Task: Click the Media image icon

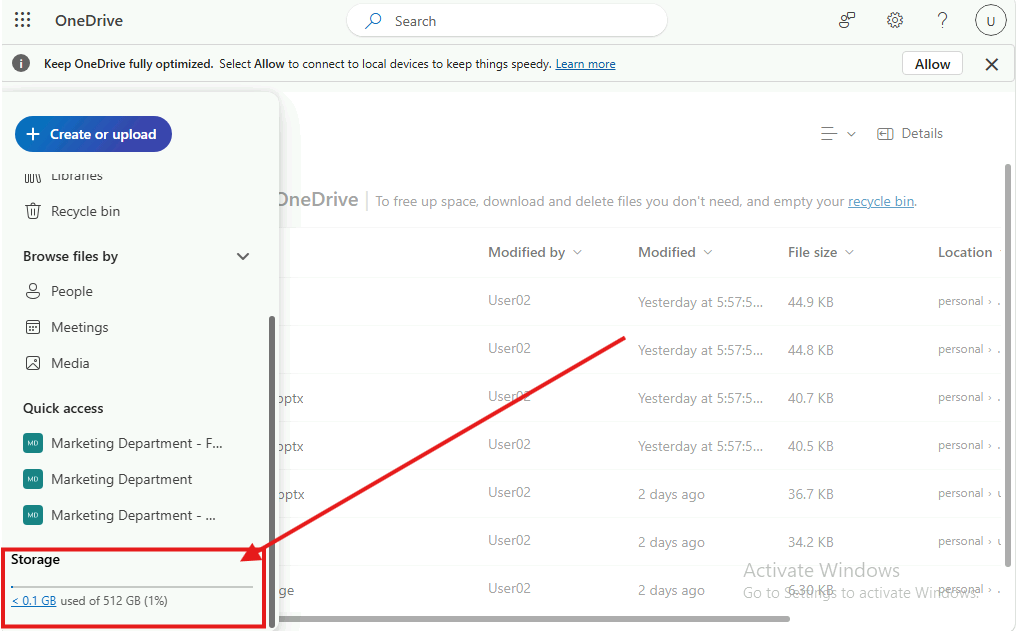Action: click(33, 363)
